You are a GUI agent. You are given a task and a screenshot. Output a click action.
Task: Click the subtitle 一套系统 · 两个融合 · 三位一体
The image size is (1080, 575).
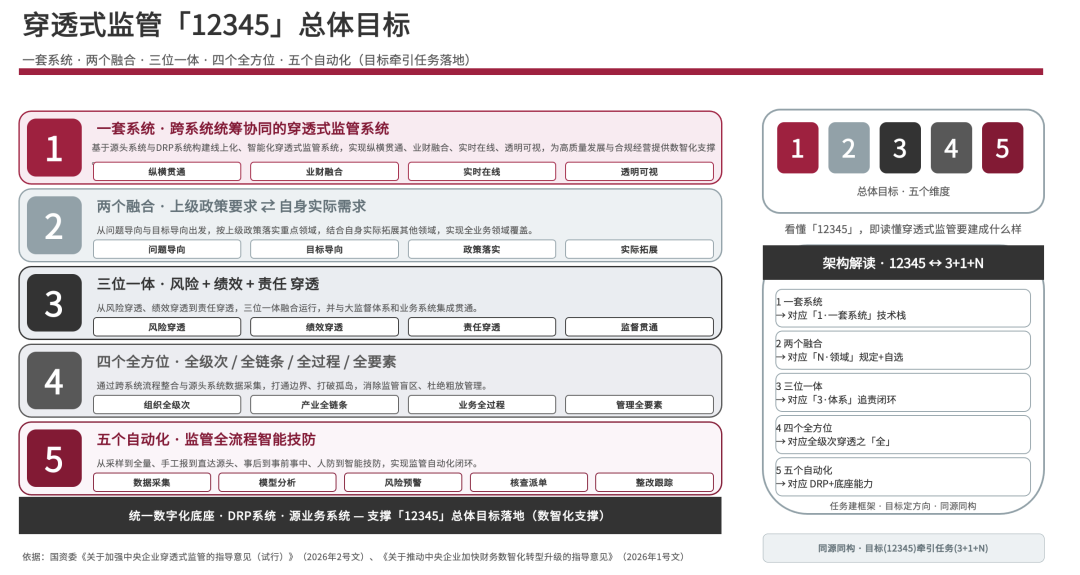(x=247, y=60)
